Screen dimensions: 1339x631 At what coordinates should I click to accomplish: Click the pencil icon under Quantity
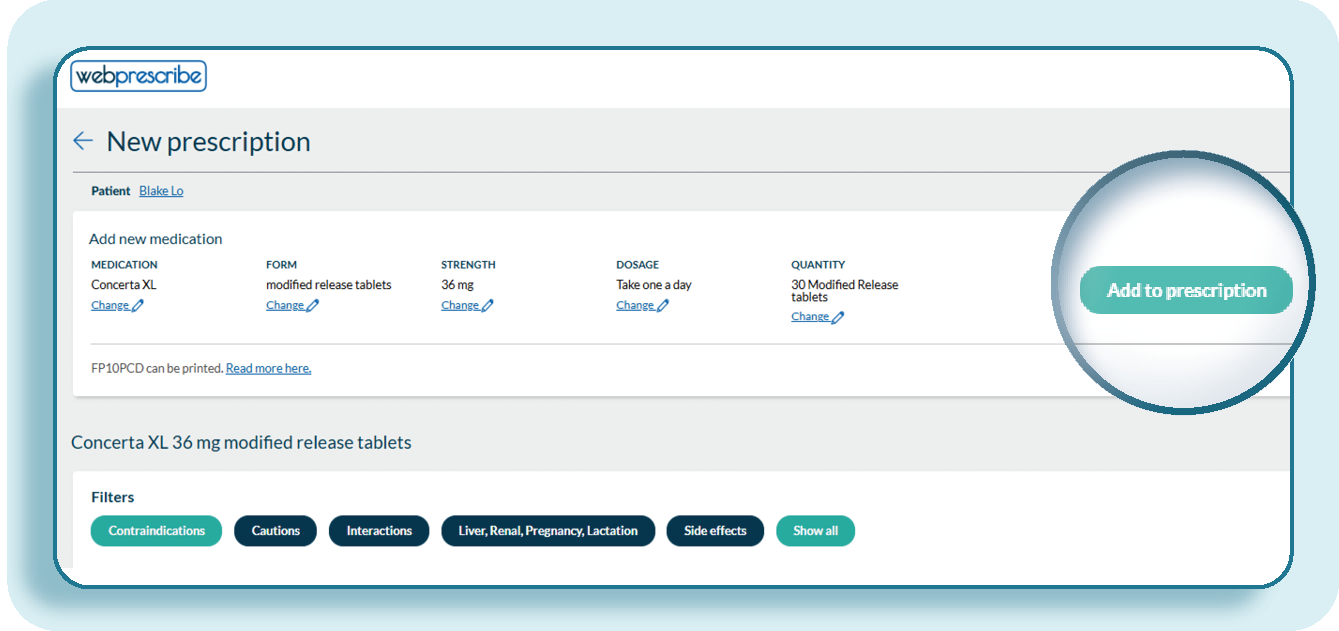tap(838, 317)
